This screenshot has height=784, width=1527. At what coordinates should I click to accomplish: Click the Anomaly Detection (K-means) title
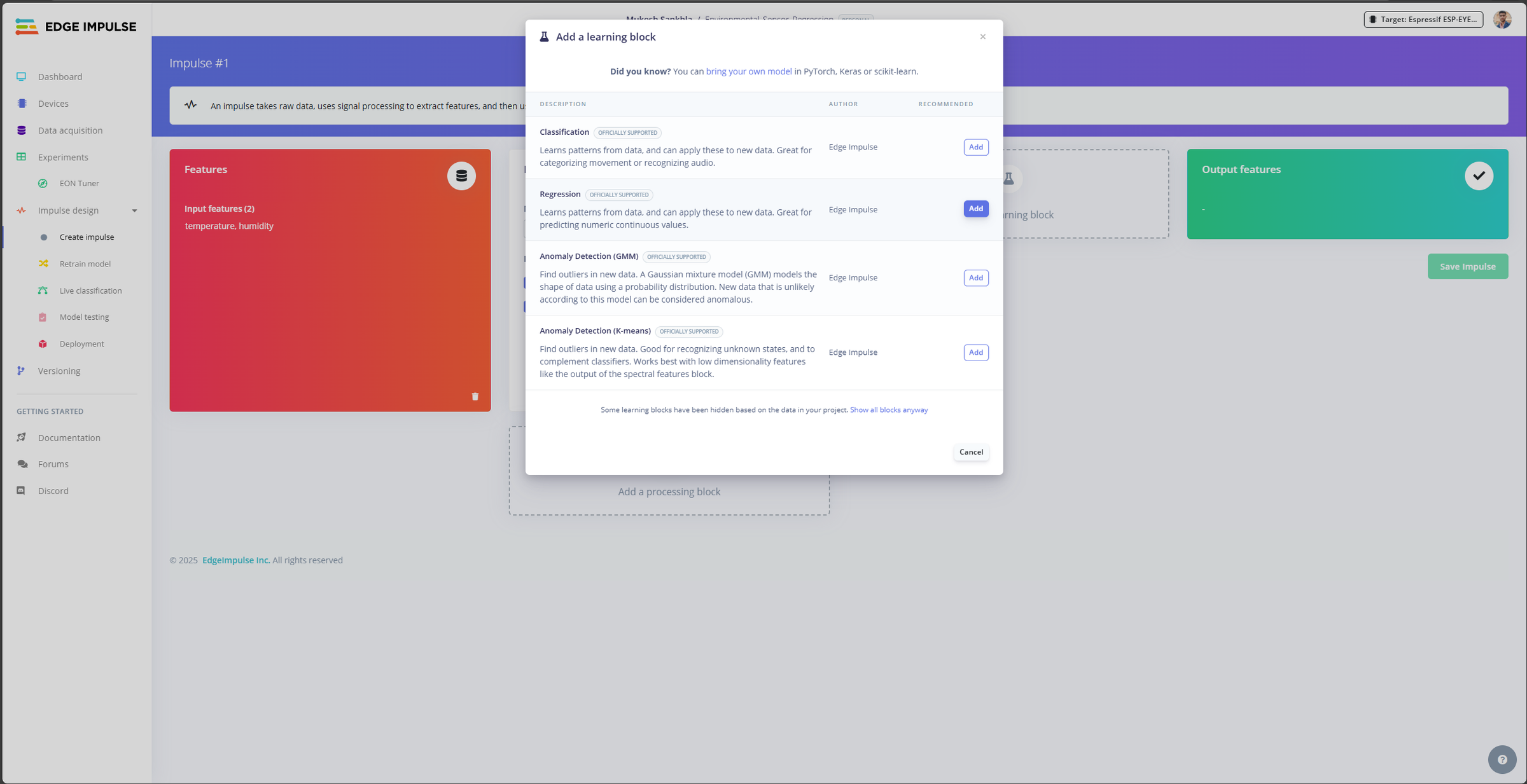click(594, 331)
